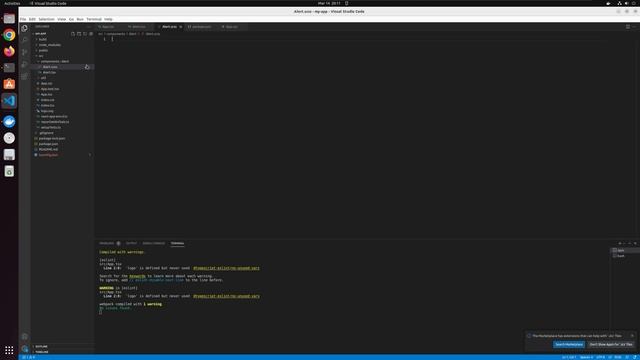Open the Help menu
Image resolution: width=640 pixels, height=360 pixels.
(x=108, y=19)
